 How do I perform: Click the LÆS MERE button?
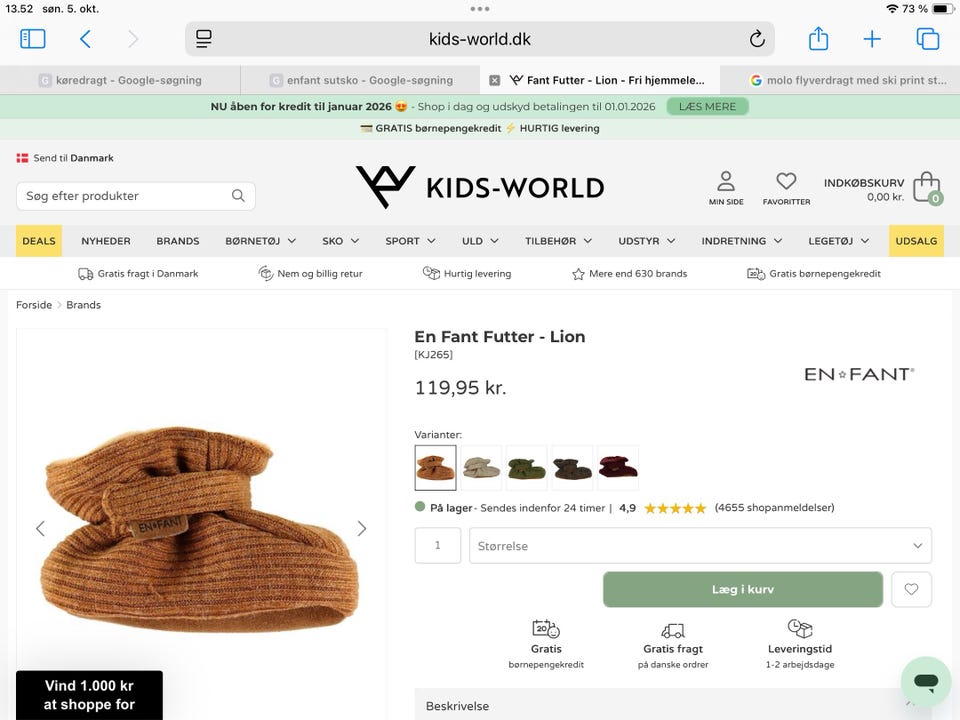707,107
